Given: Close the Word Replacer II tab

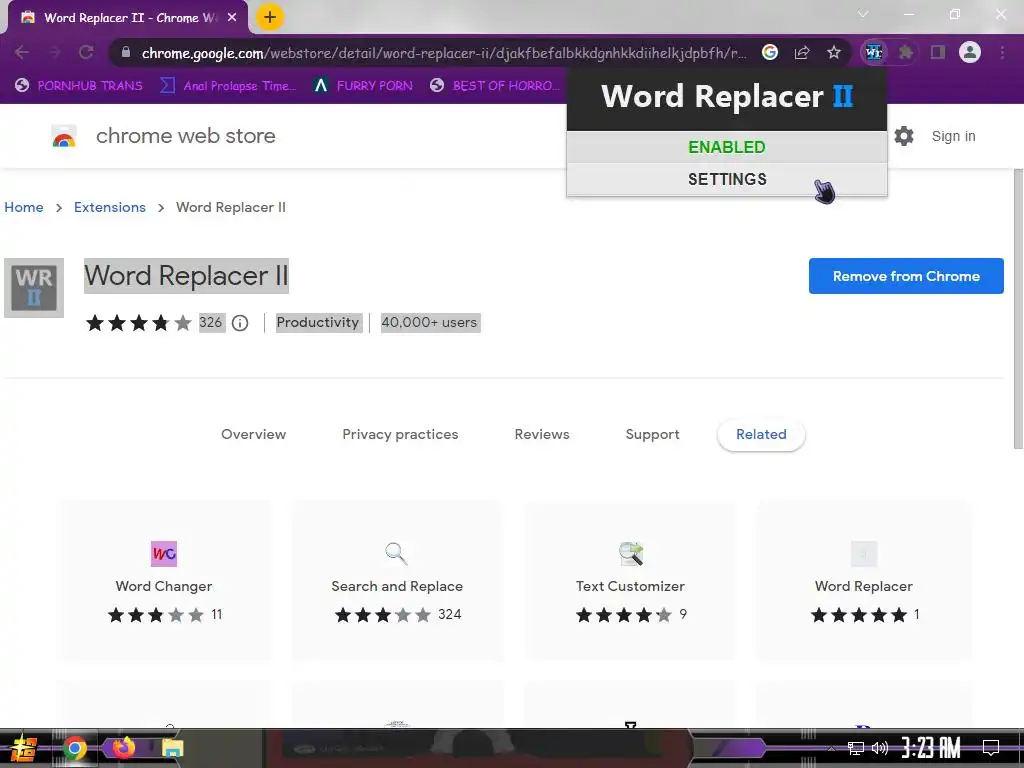Looking at the screenshot, I should pyautogui.click(x=232, y=18).
